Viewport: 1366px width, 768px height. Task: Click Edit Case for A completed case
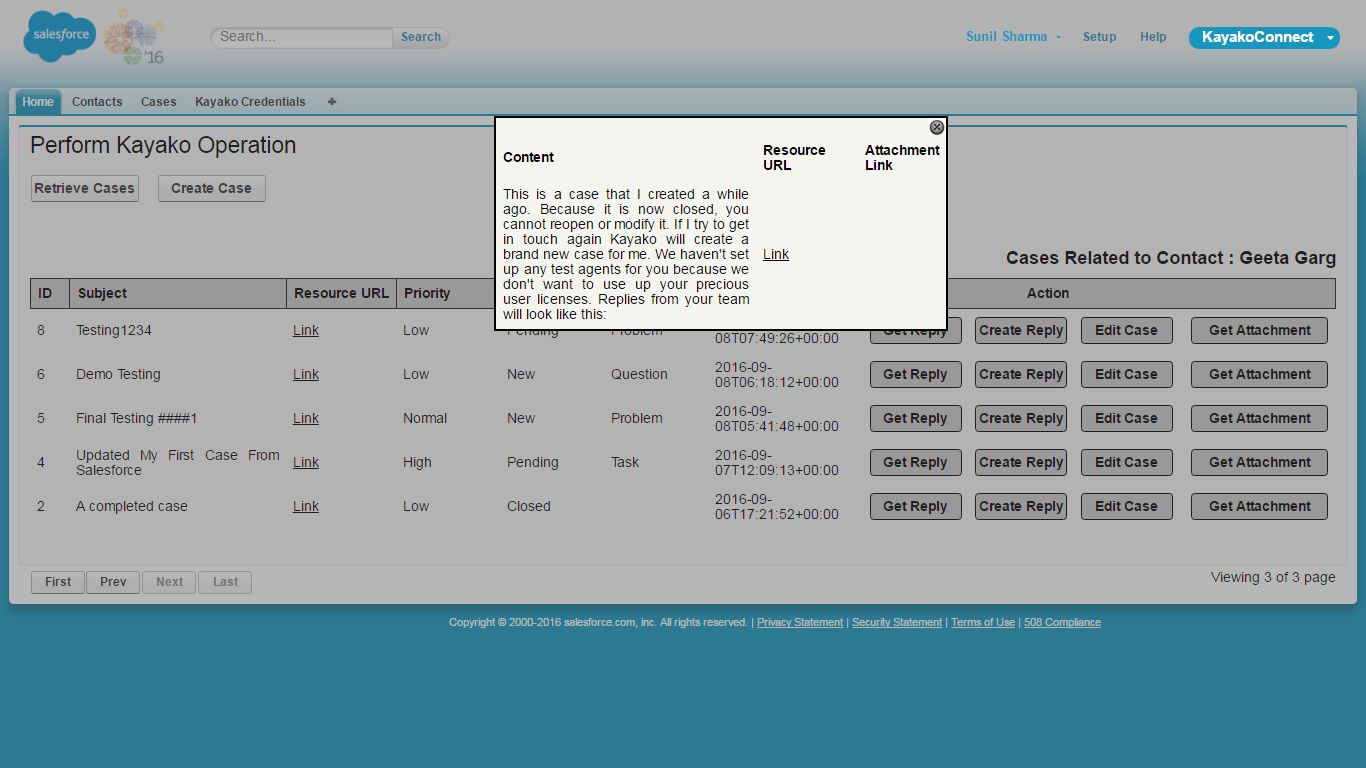click(x=1126, y=506)
